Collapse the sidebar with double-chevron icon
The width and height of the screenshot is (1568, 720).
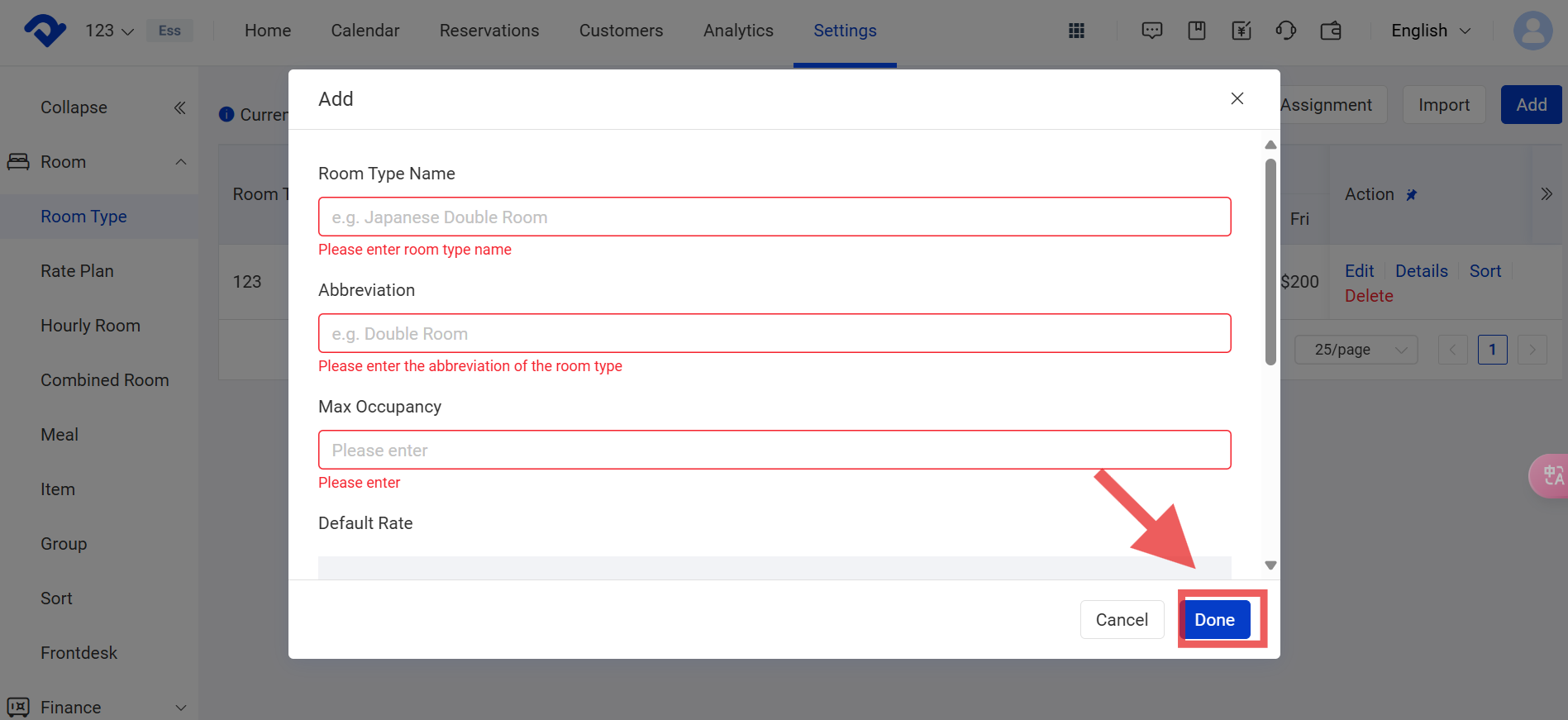tap(179, 107)
